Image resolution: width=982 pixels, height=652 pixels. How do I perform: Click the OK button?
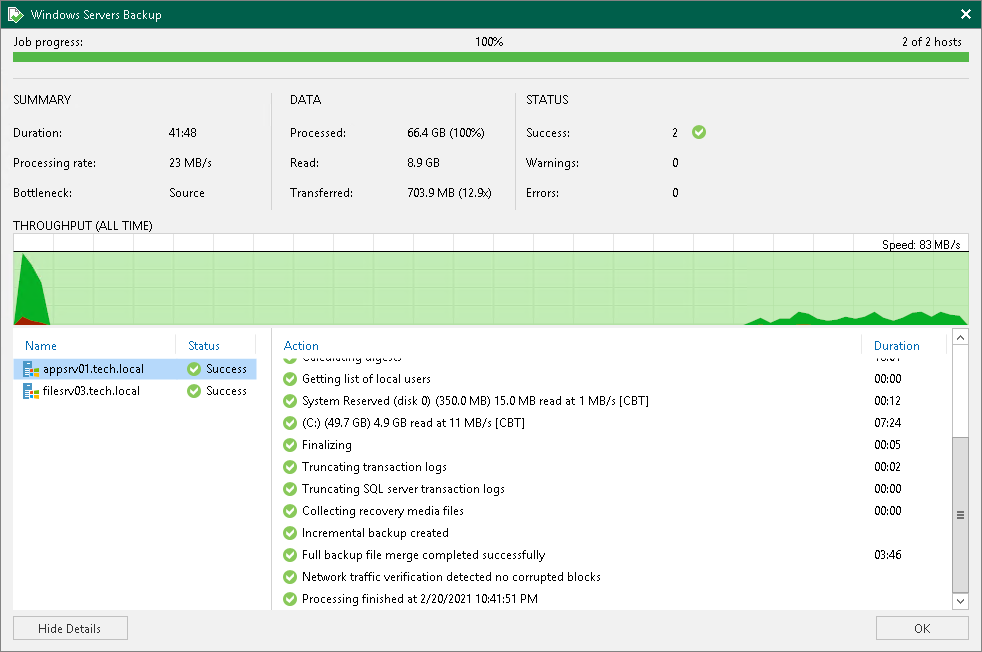pyautogui.click(x=922, y=628)
